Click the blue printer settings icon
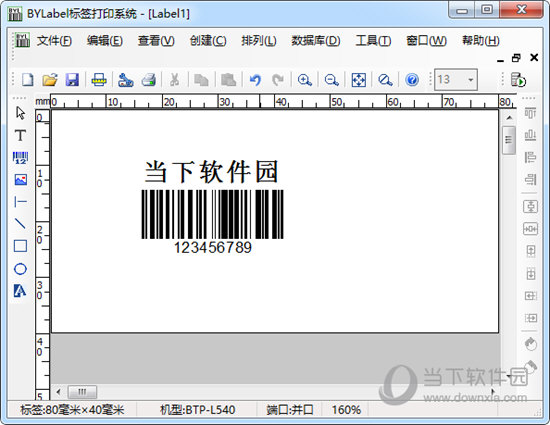 pyautogui.click(x=126, y=80)
